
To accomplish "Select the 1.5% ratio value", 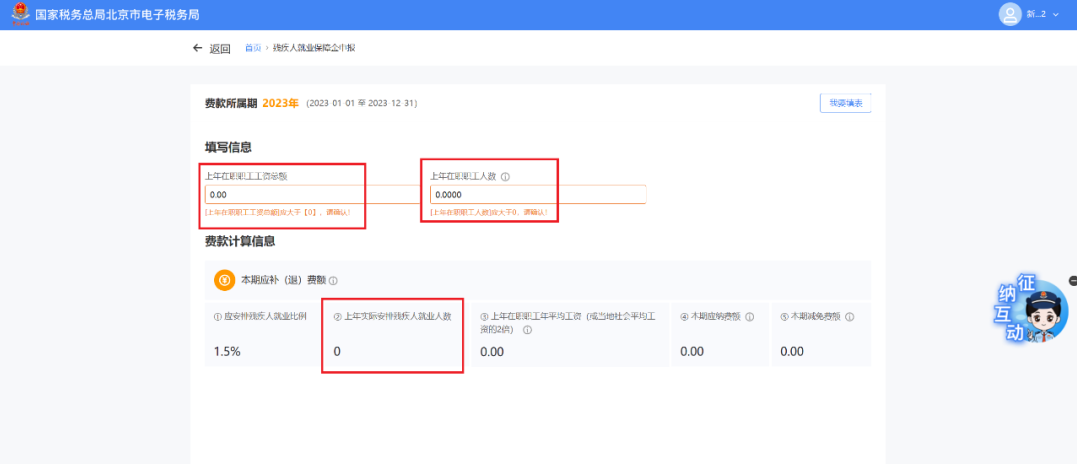I will (227, 351).
